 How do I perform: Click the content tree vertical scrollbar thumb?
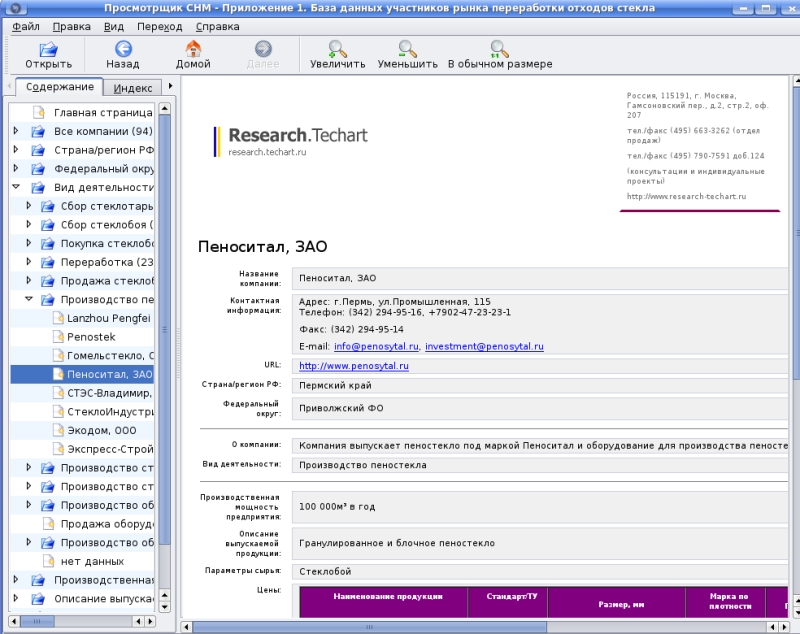(x=164, y=329)
